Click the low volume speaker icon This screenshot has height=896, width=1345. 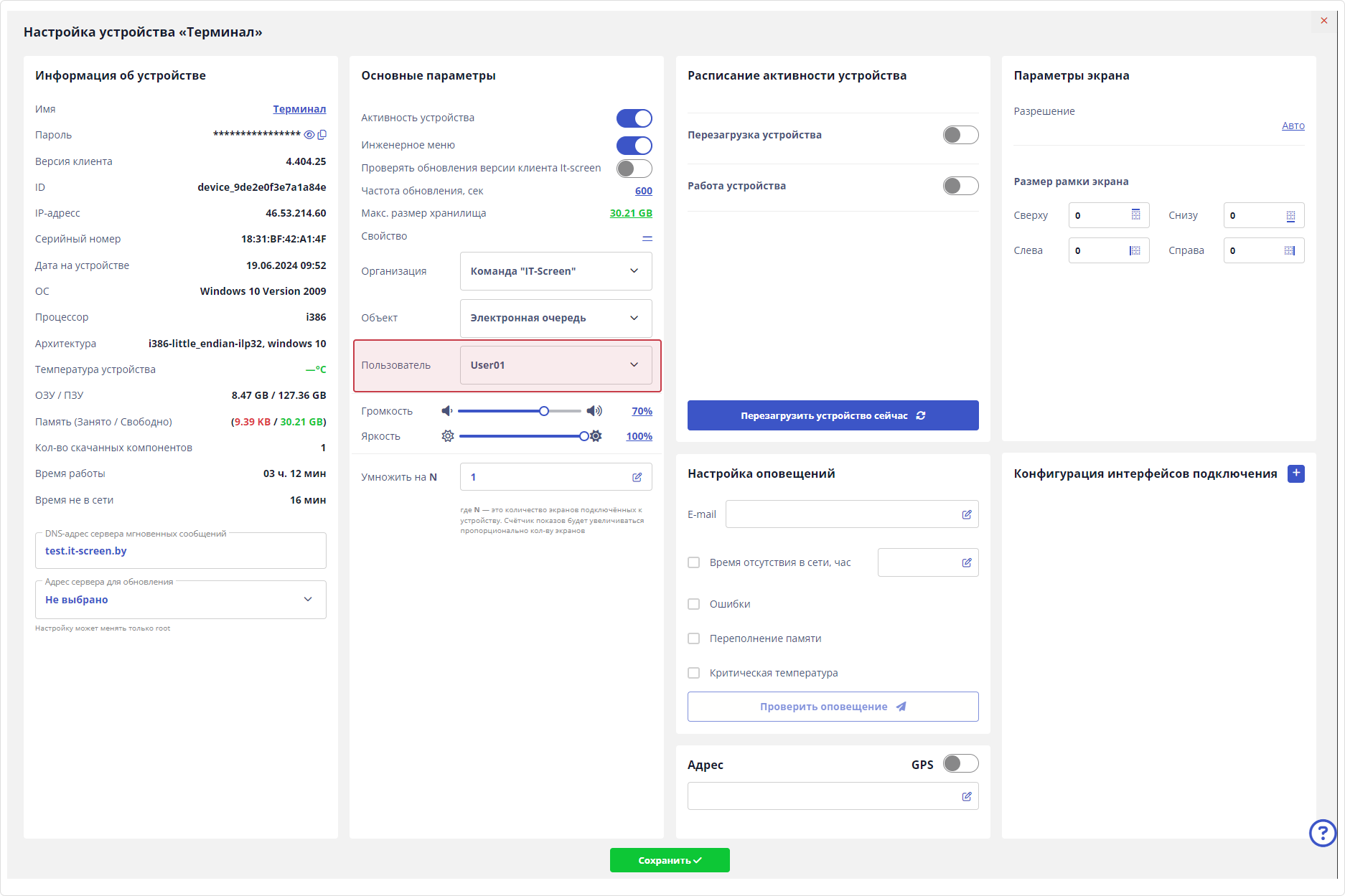pos(447,411)
